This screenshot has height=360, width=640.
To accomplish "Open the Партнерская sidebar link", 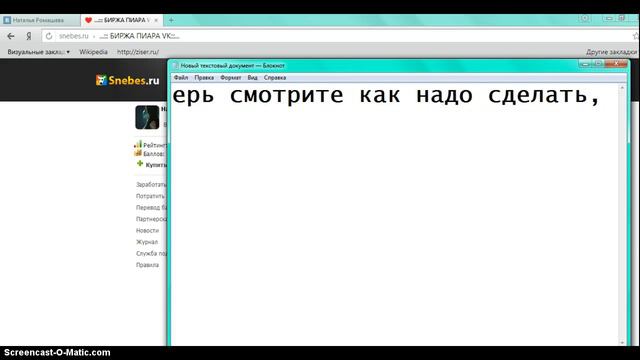I will pos(151,219).
